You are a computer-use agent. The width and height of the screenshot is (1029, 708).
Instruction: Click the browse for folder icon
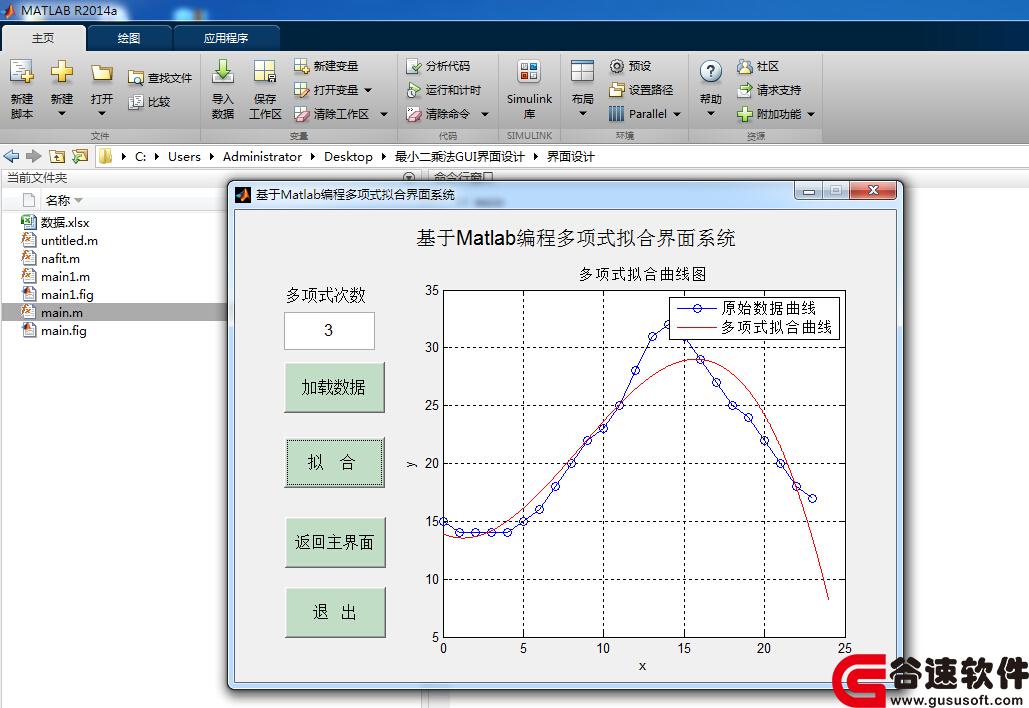click(x=80, y=156)
